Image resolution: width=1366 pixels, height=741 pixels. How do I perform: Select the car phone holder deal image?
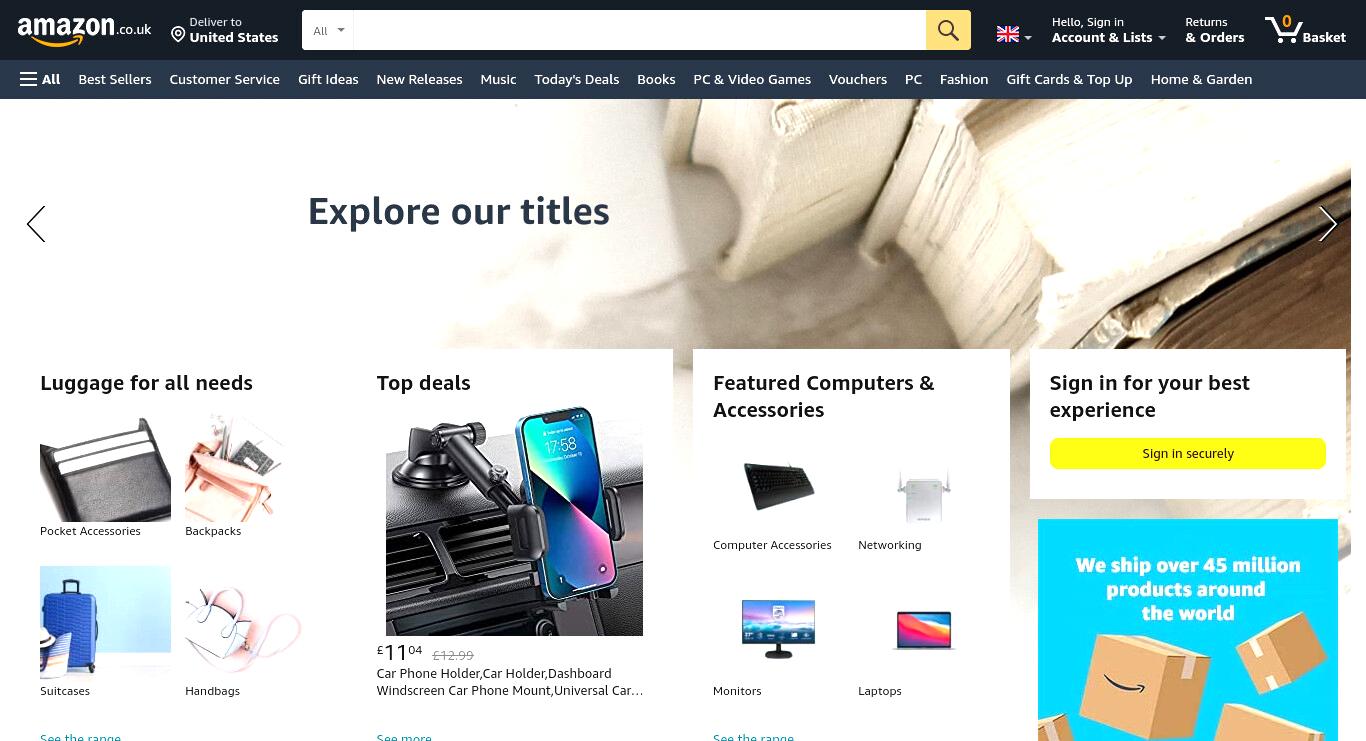tap(514, 521)
